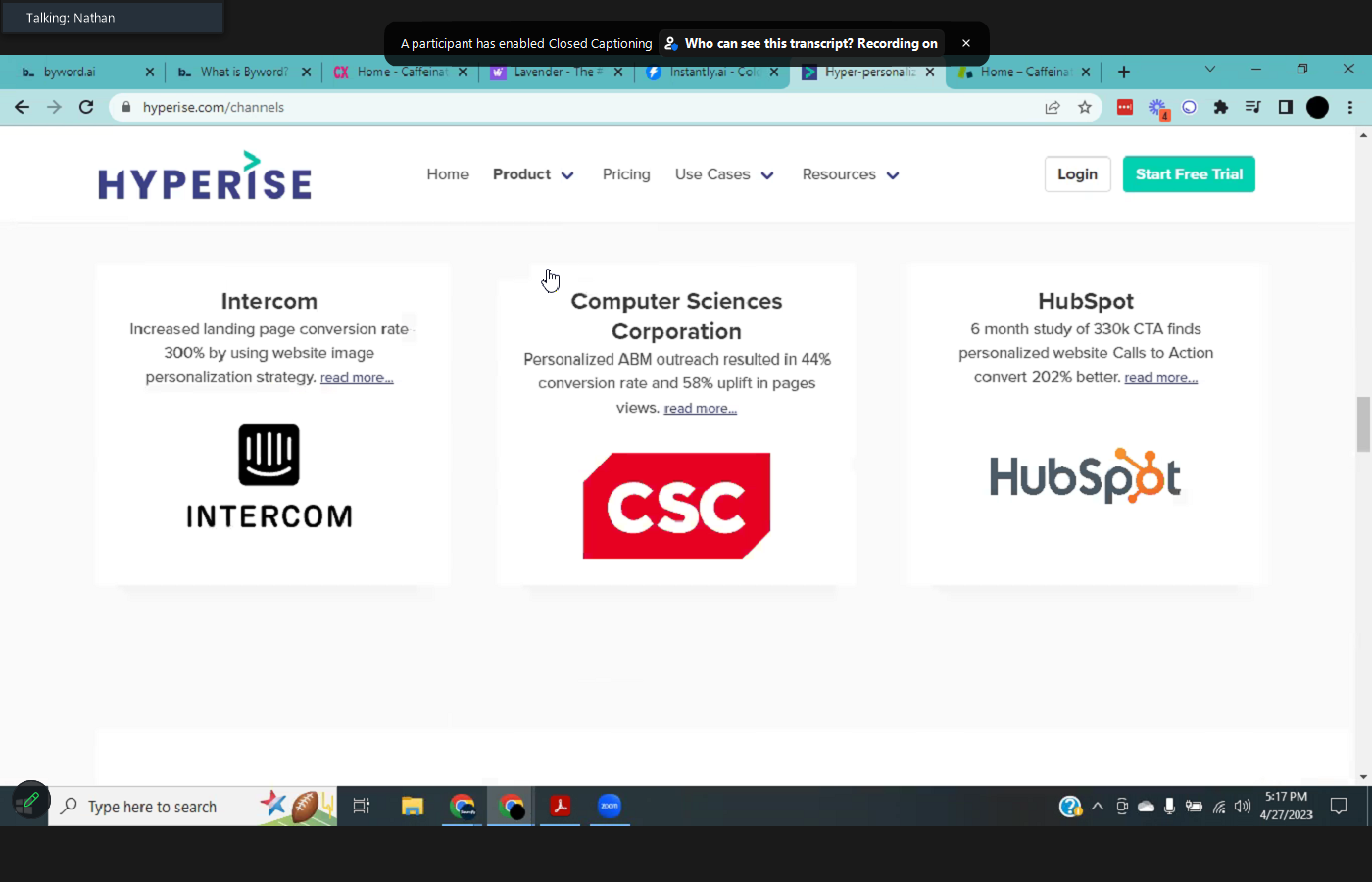The image size is (1372, 882).
Task: Open File Explorer from the taskbar
Action: [412, 806]
